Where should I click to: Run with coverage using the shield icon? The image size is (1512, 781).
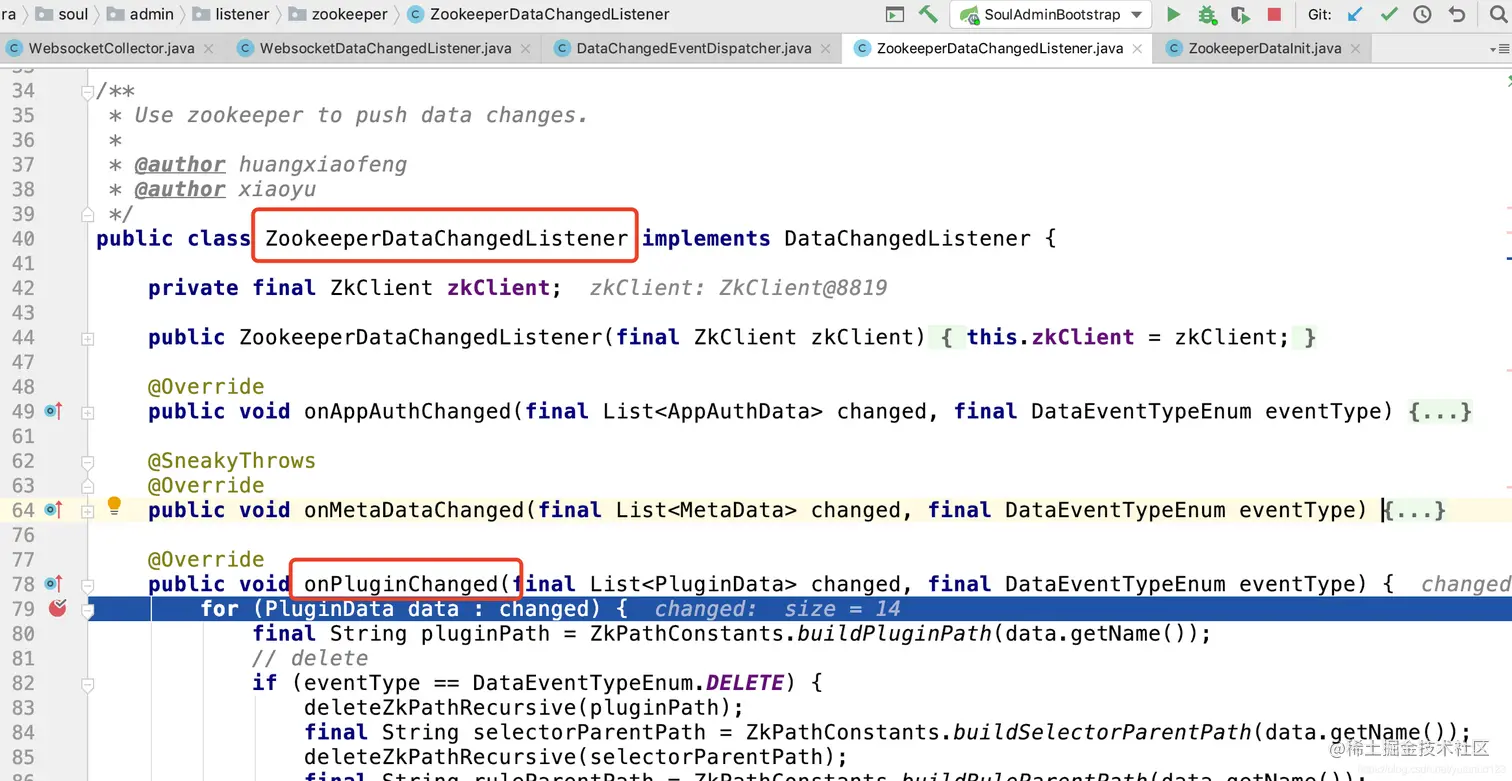pos(1240,14)
